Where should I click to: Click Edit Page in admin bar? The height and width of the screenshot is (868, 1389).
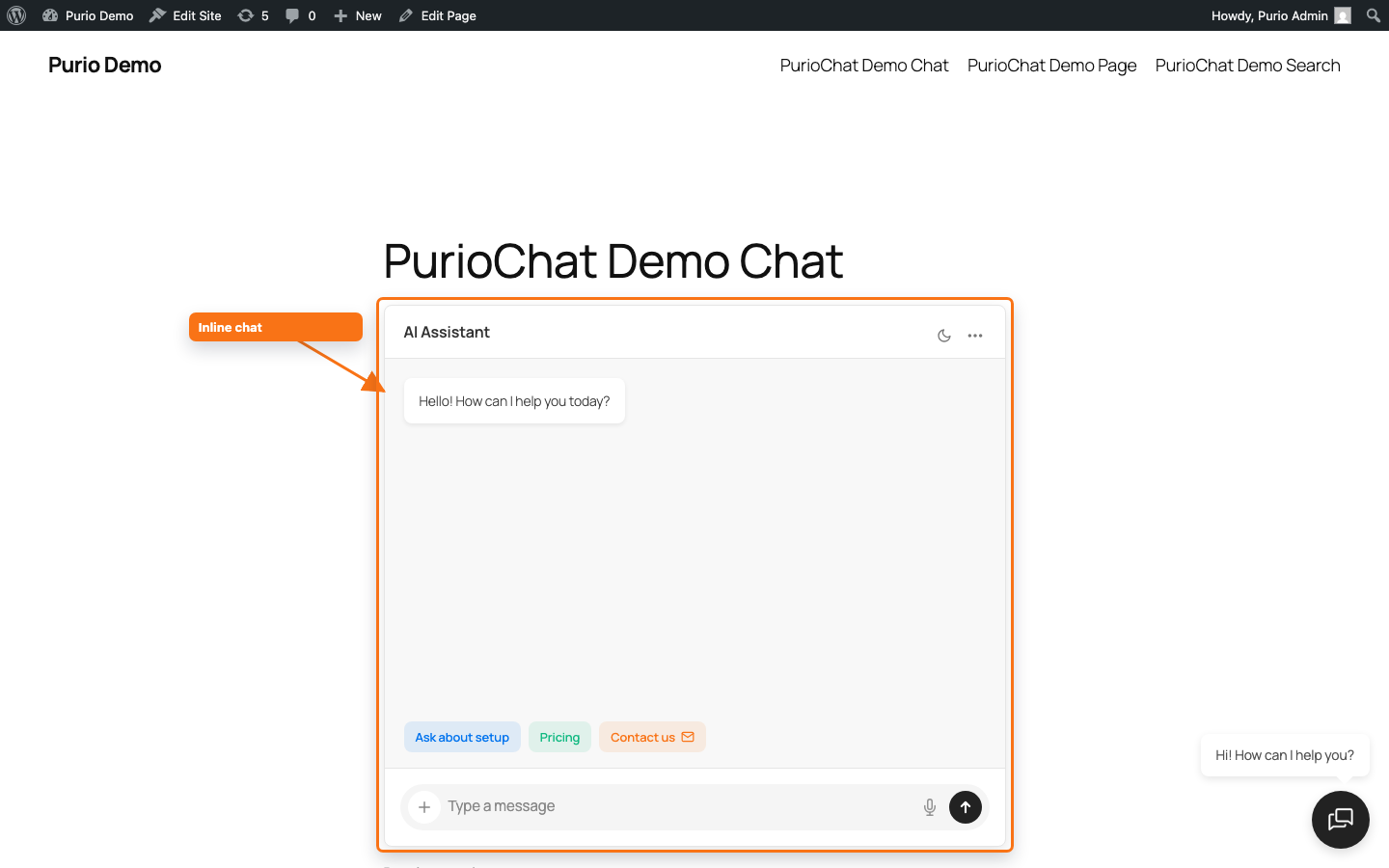[437, 15]
